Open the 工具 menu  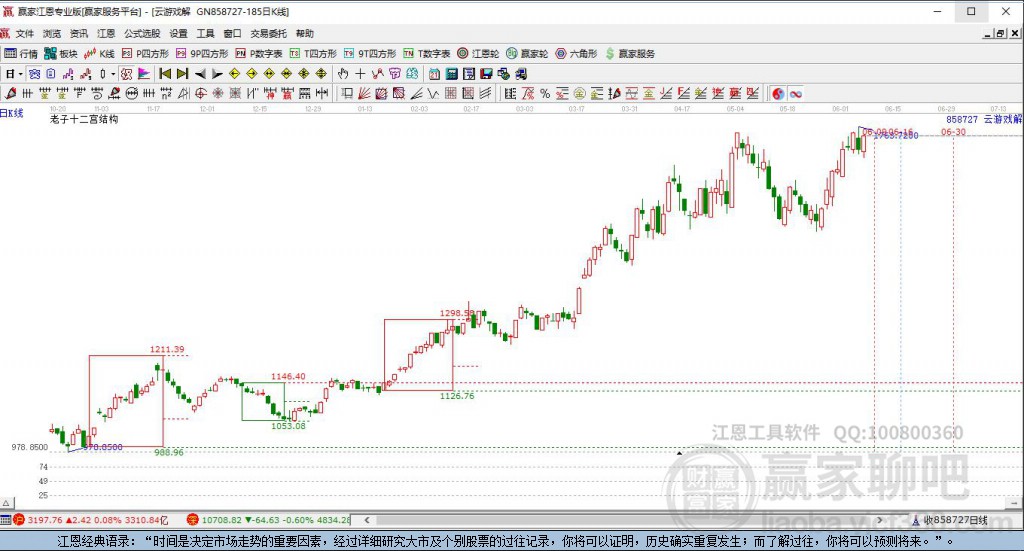point(206,33)
